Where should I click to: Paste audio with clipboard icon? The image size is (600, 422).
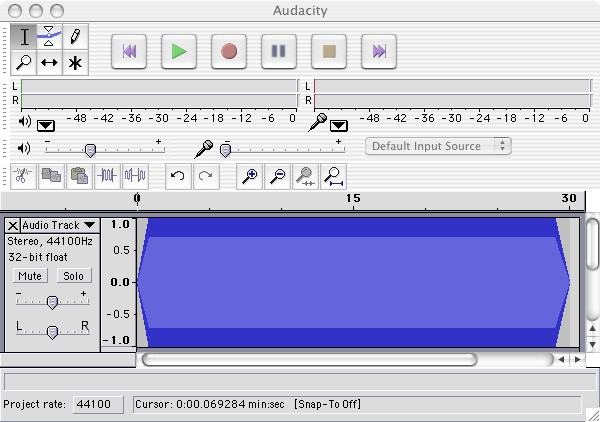coord(79,176)
